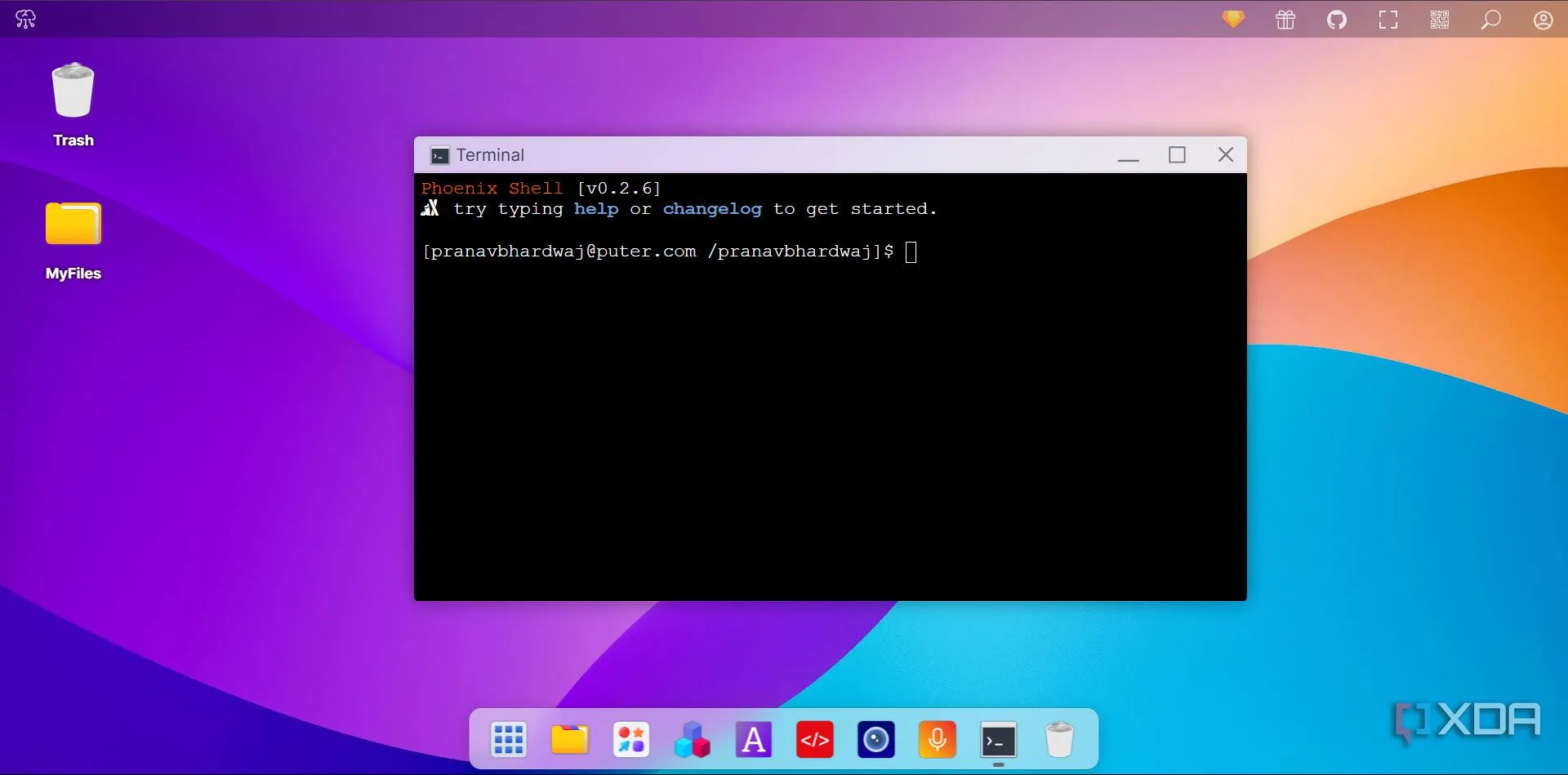Open the purple 'A' app in dock
Screen dimensions: 1568x775
pos(754,740)
